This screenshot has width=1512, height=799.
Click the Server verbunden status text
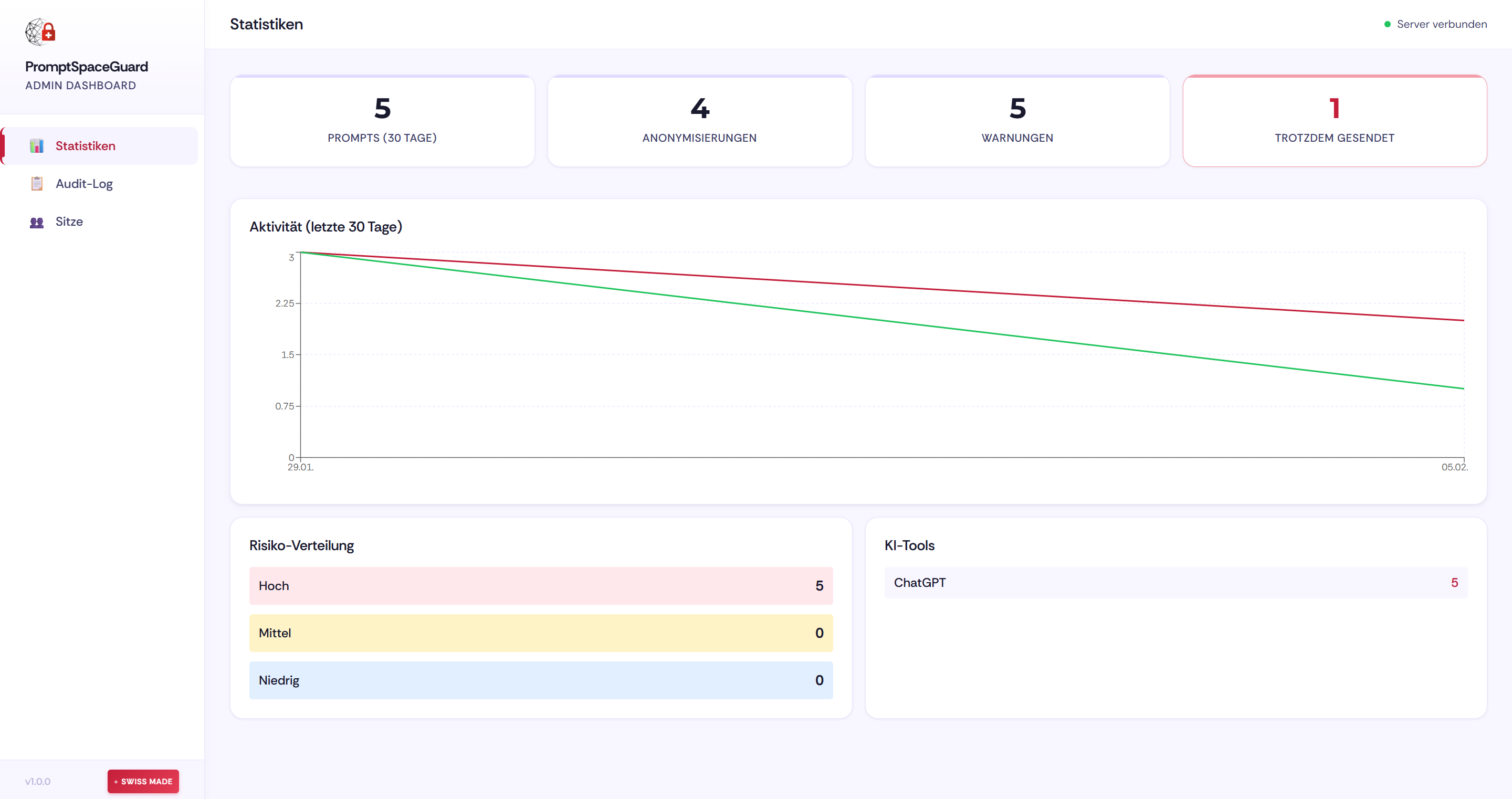tap(1442, 24)
